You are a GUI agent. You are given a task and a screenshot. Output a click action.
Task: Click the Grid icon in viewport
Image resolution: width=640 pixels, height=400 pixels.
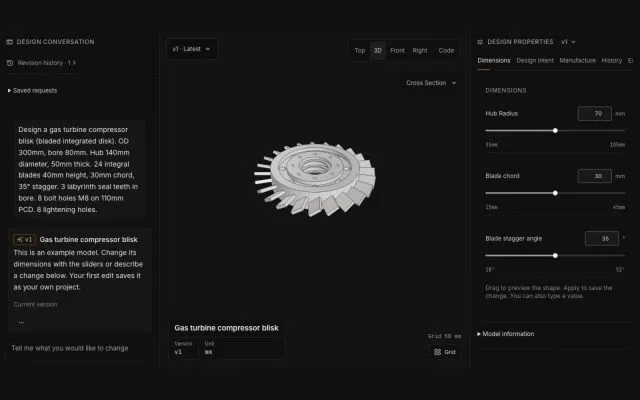437,352
